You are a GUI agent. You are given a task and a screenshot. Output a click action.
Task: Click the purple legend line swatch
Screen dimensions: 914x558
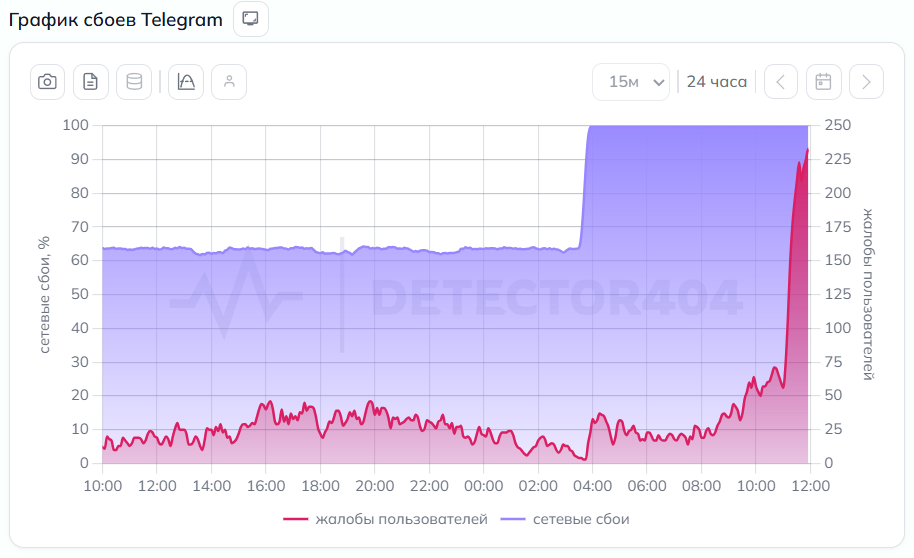512,519
